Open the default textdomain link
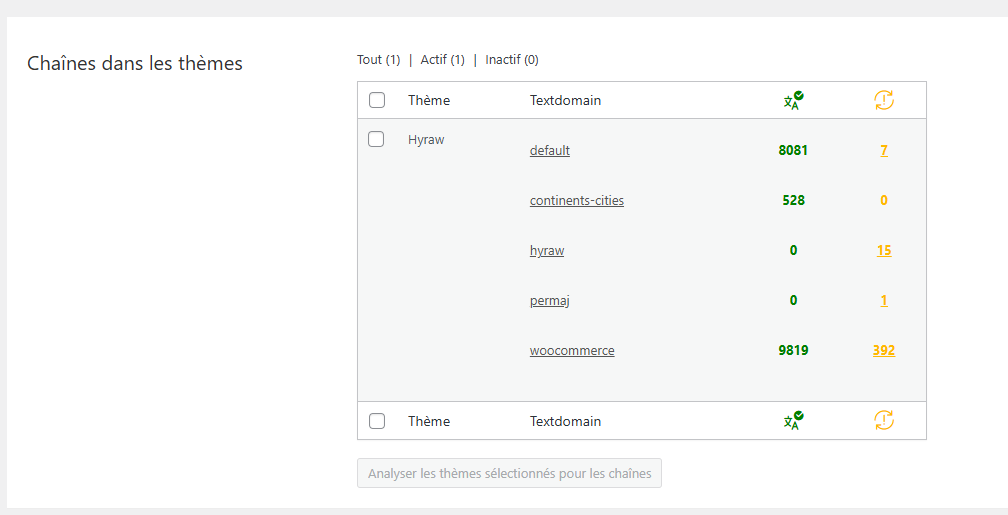The image size is (1008, 515). (x=550, y=151)
